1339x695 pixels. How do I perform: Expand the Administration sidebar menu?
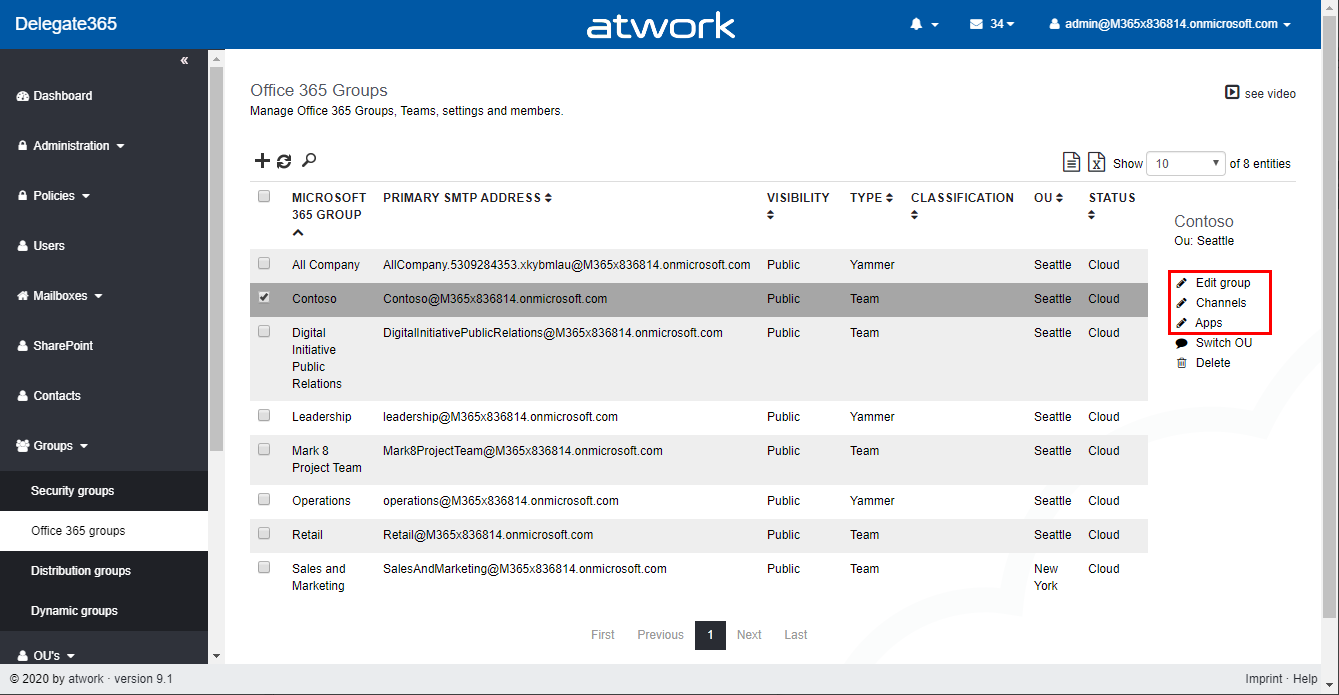coord(71,146)
